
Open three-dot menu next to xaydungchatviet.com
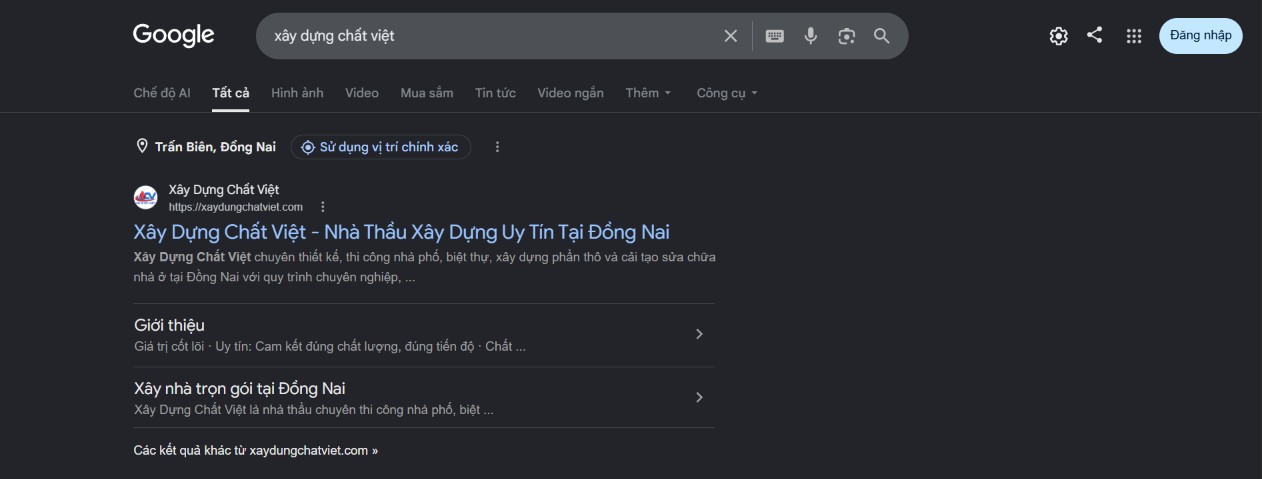(322, 207)
